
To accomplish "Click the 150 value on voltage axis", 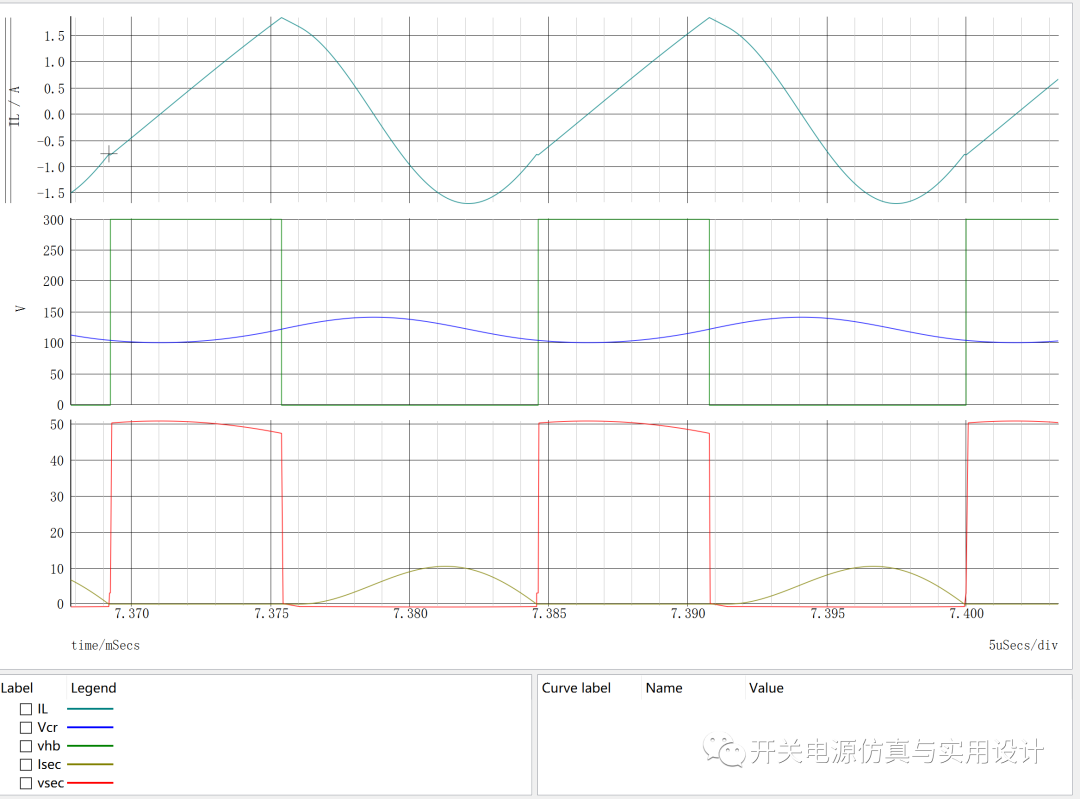I will tap(53, 313).
